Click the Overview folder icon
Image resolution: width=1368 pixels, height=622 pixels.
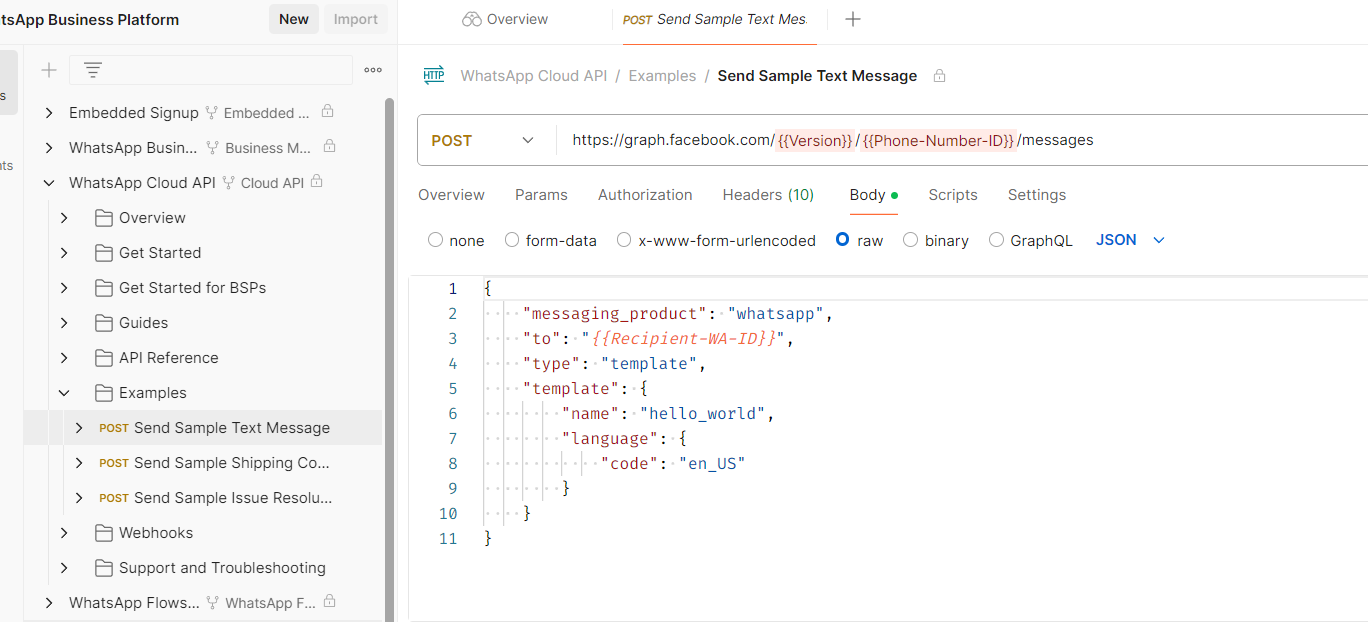click(x=103, y=218)
